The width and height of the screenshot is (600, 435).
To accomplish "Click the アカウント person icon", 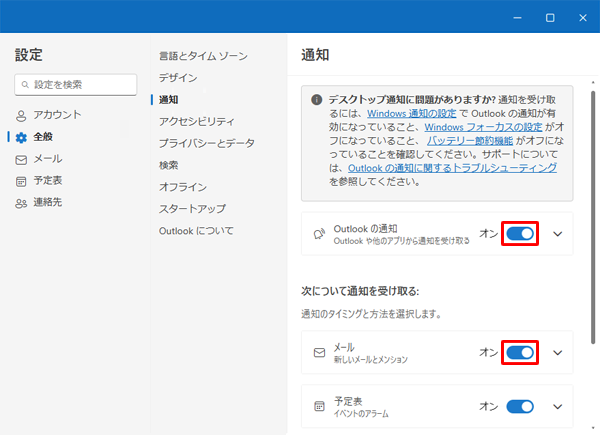I will click(21, 116).
